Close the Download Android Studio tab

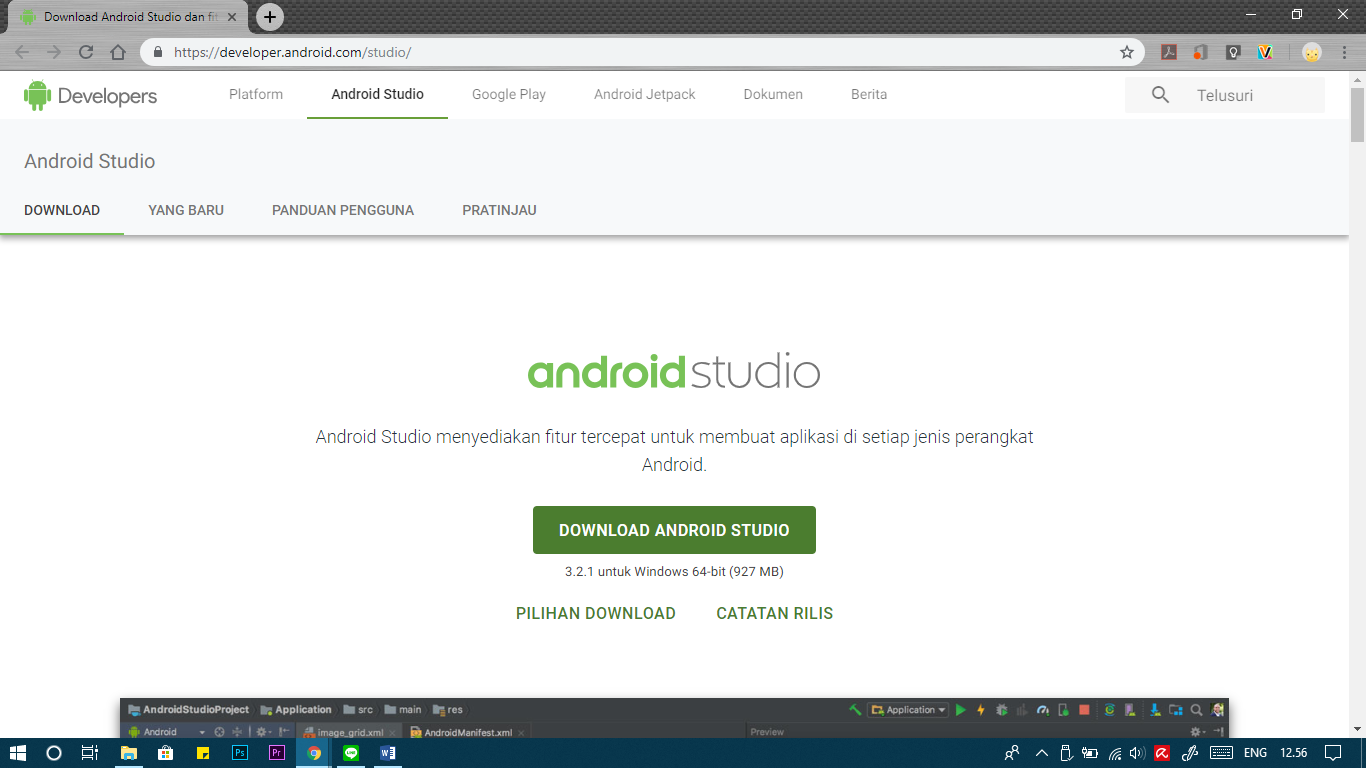tap(232, 17)
